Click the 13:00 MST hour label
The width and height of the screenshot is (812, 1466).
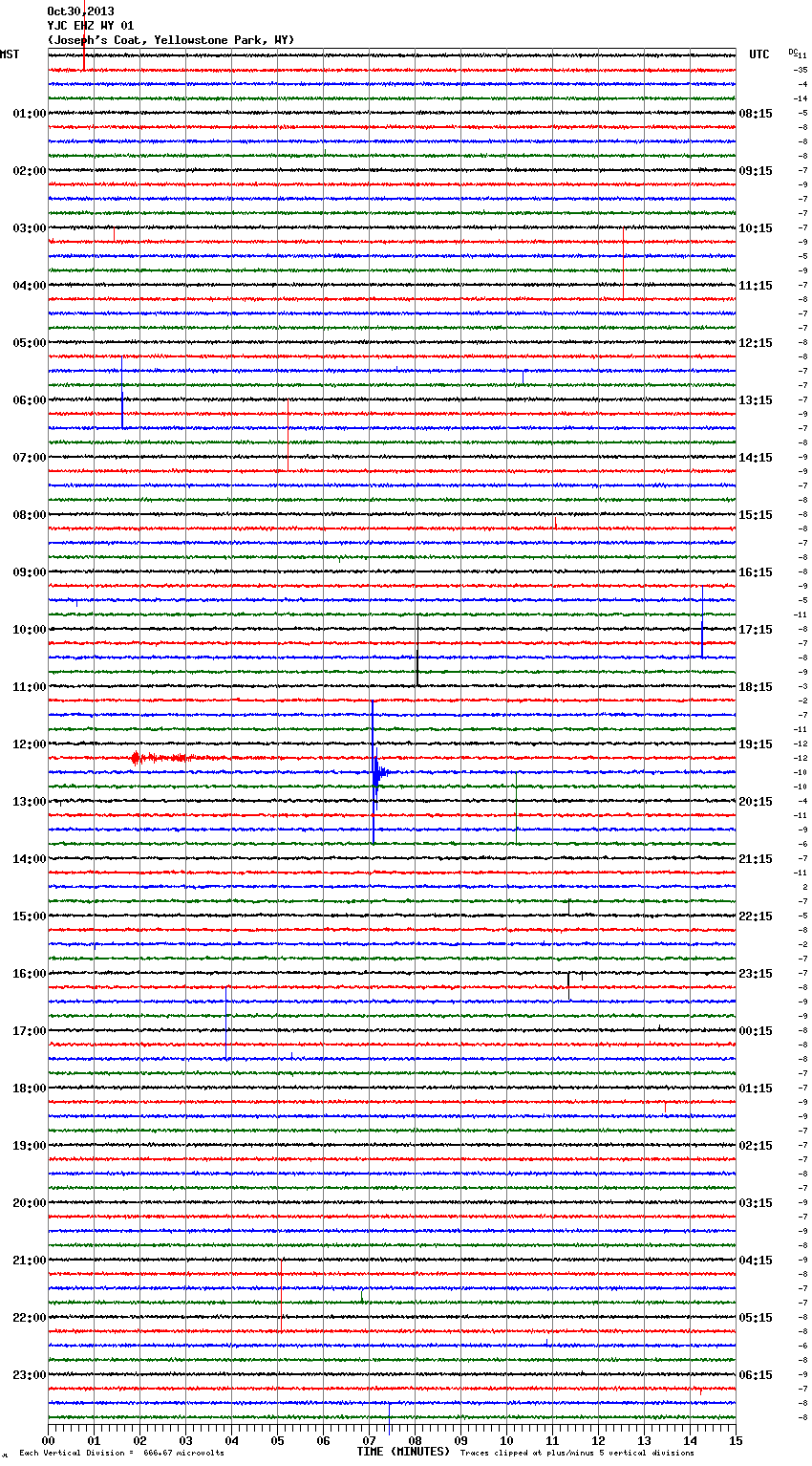click(30, 802)
